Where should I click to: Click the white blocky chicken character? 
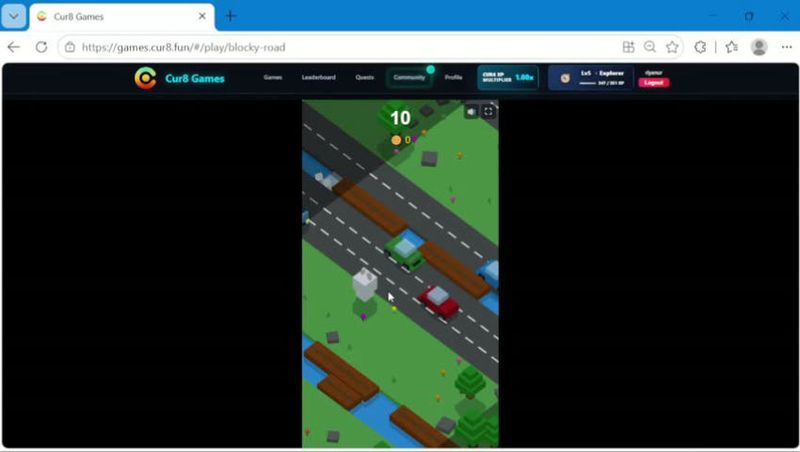364,284
